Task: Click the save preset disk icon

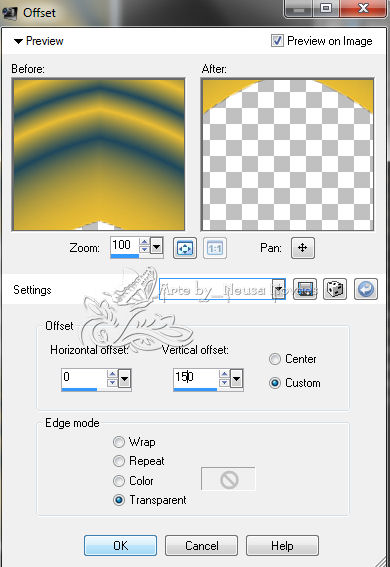Action: coord(305,289)
